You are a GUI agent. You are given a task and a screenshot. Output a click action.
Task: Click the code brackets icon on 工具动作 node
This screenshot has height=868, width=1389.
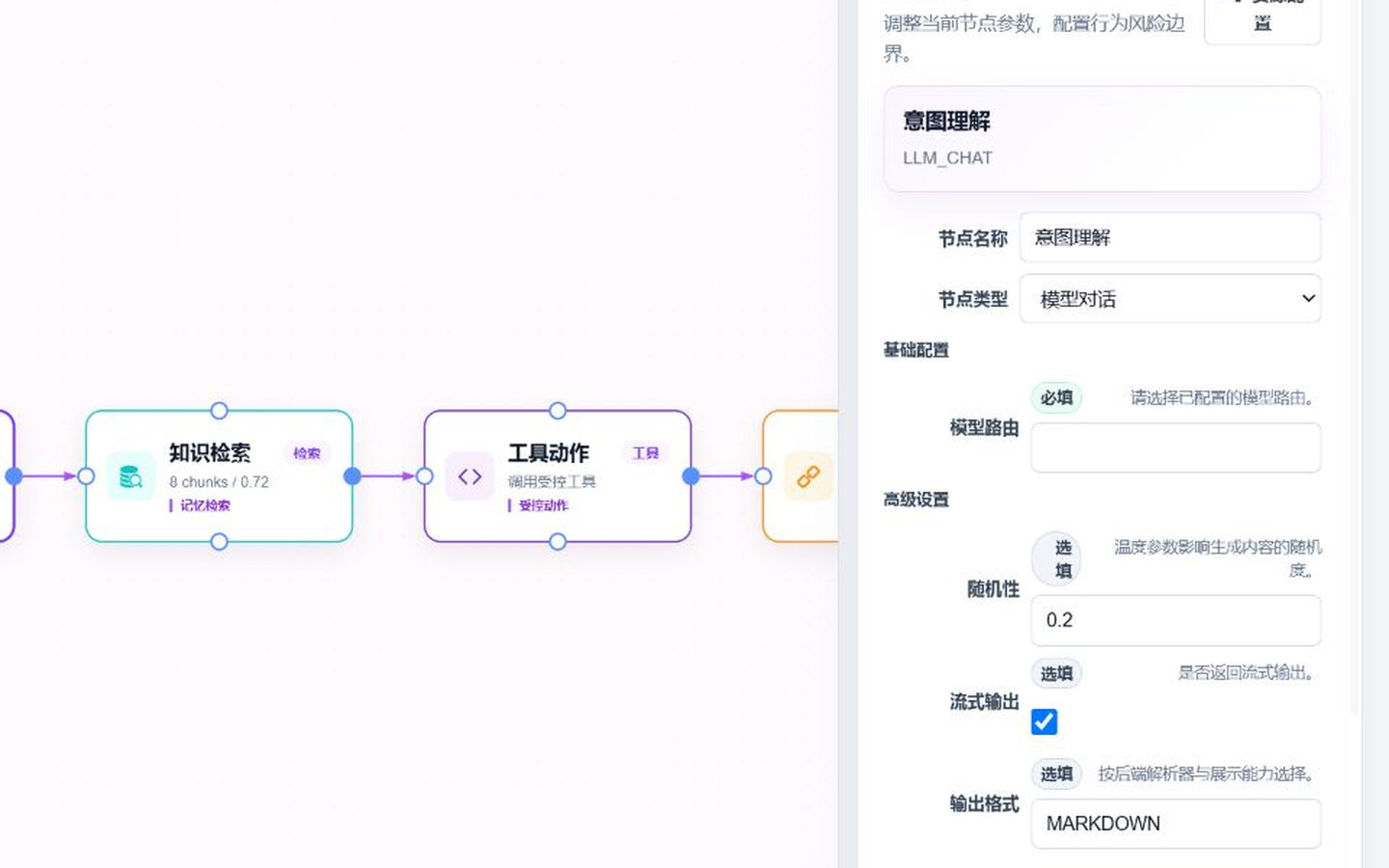click(470, 476)
